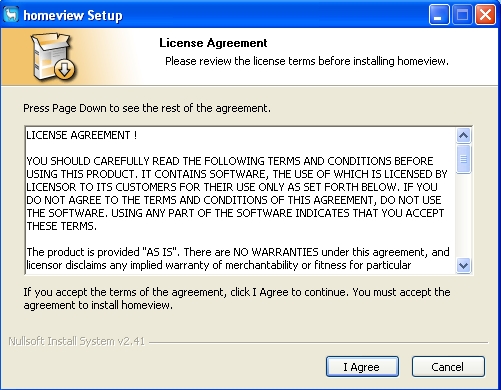Click the 'LICENSE AGREEMENT !' heading line in text box

82,135
